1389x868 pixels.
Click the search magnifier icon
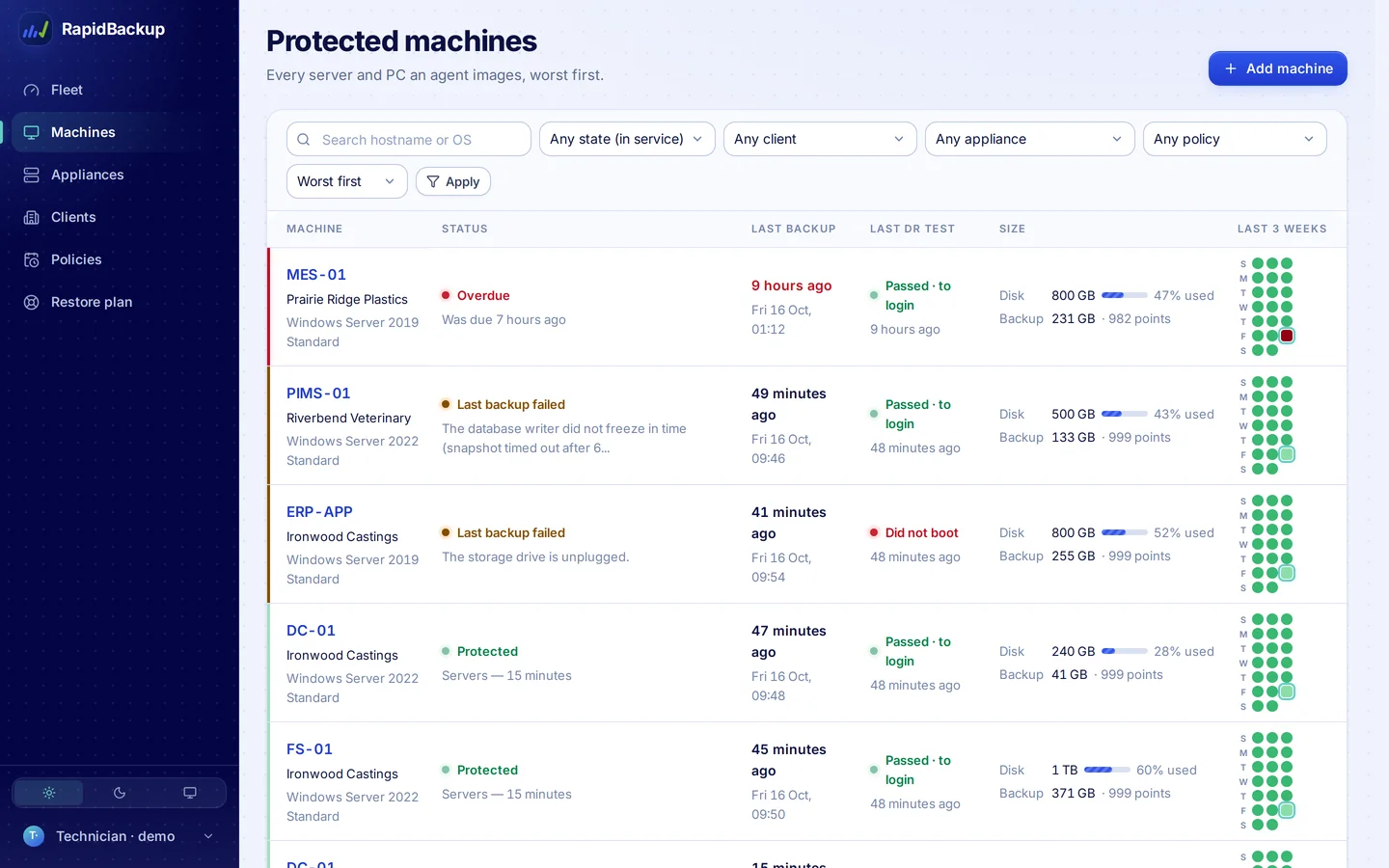pos(304,140)
